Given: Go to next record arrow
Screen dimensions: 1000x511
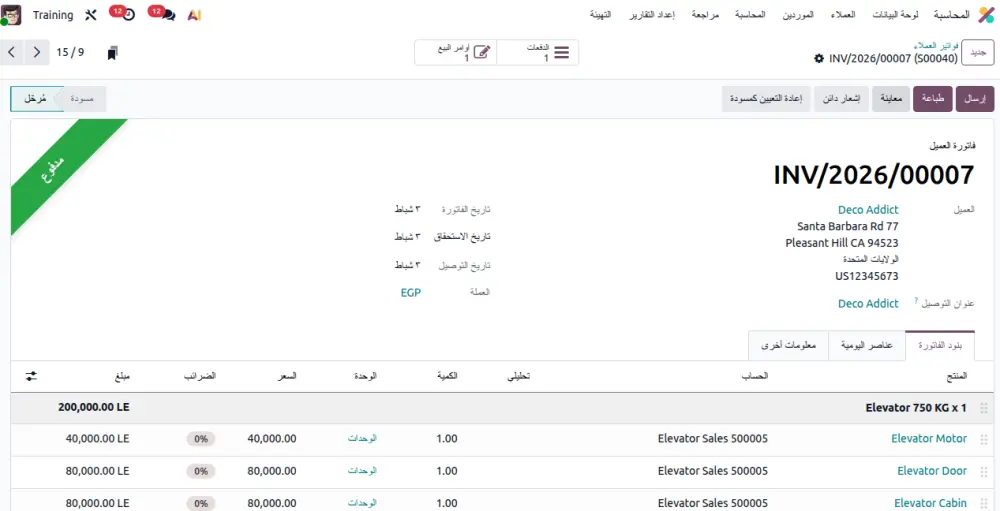Looking at the screenshot, I should pos(37,52).
